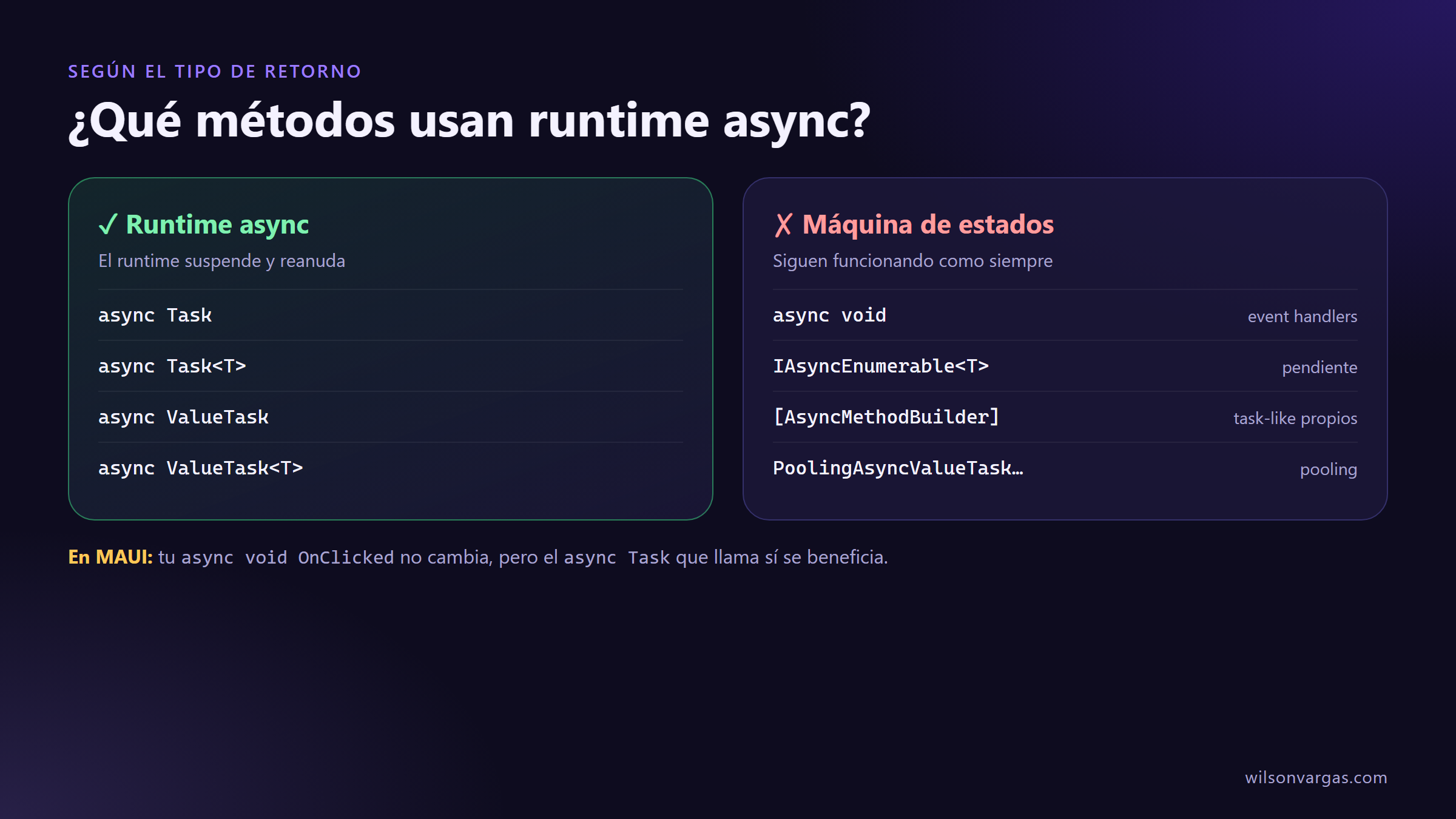Click the 'task-like propios' note
This screenshot has height=819, width=1456.
[x=1295, y=419]
